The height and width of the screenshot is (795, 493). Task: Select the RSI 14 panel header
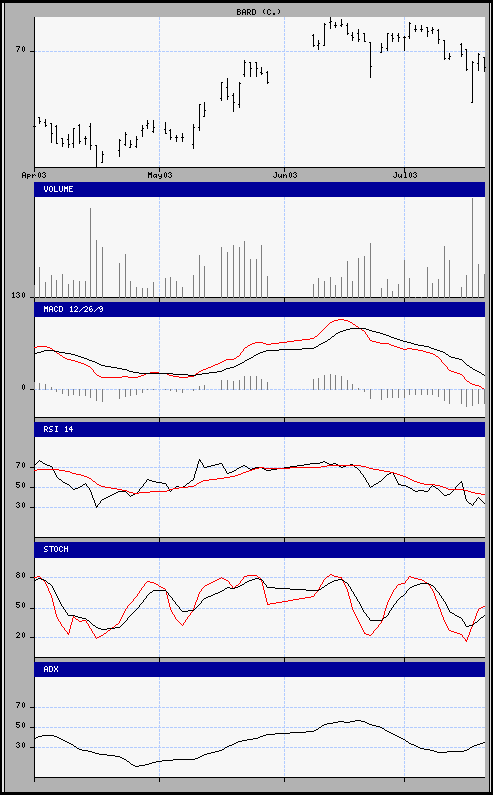click(260, 429)
